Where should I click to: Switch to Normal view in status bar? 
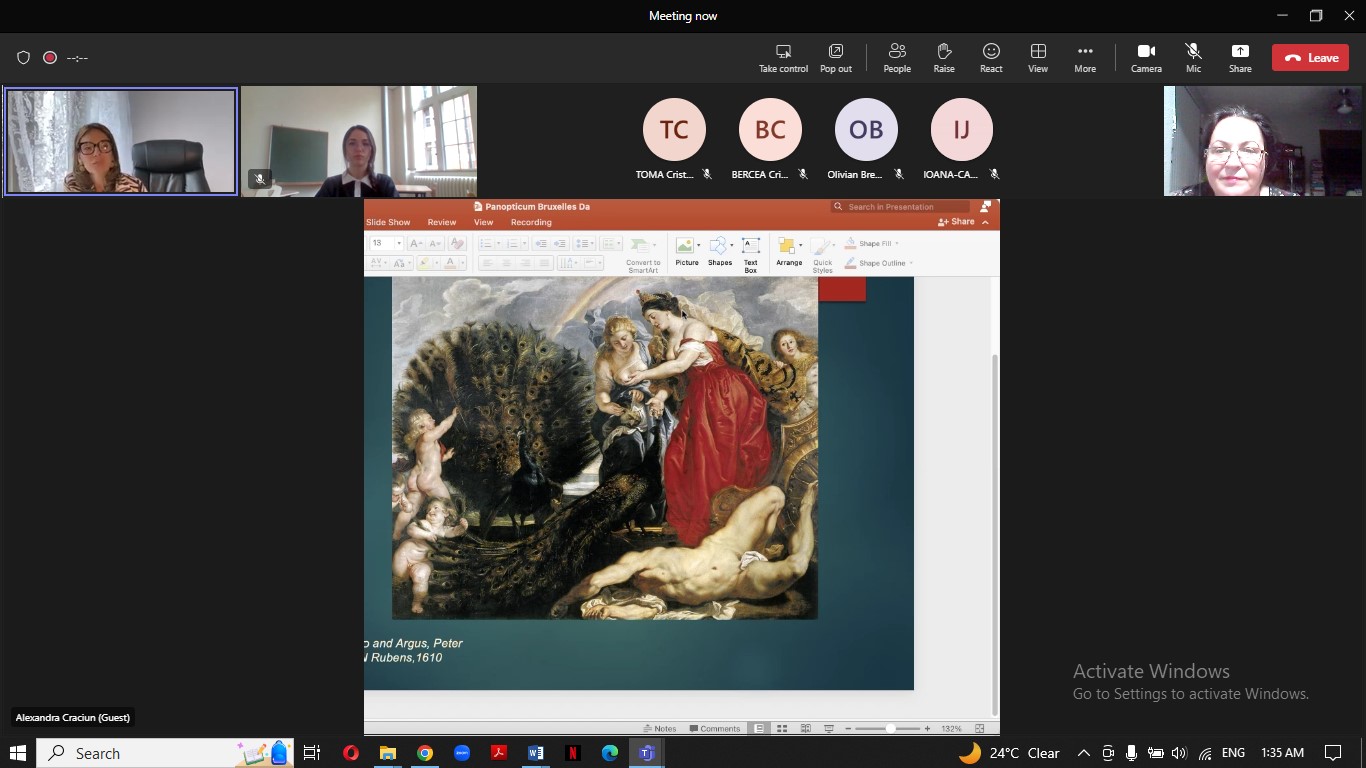[x=760, y=729]
